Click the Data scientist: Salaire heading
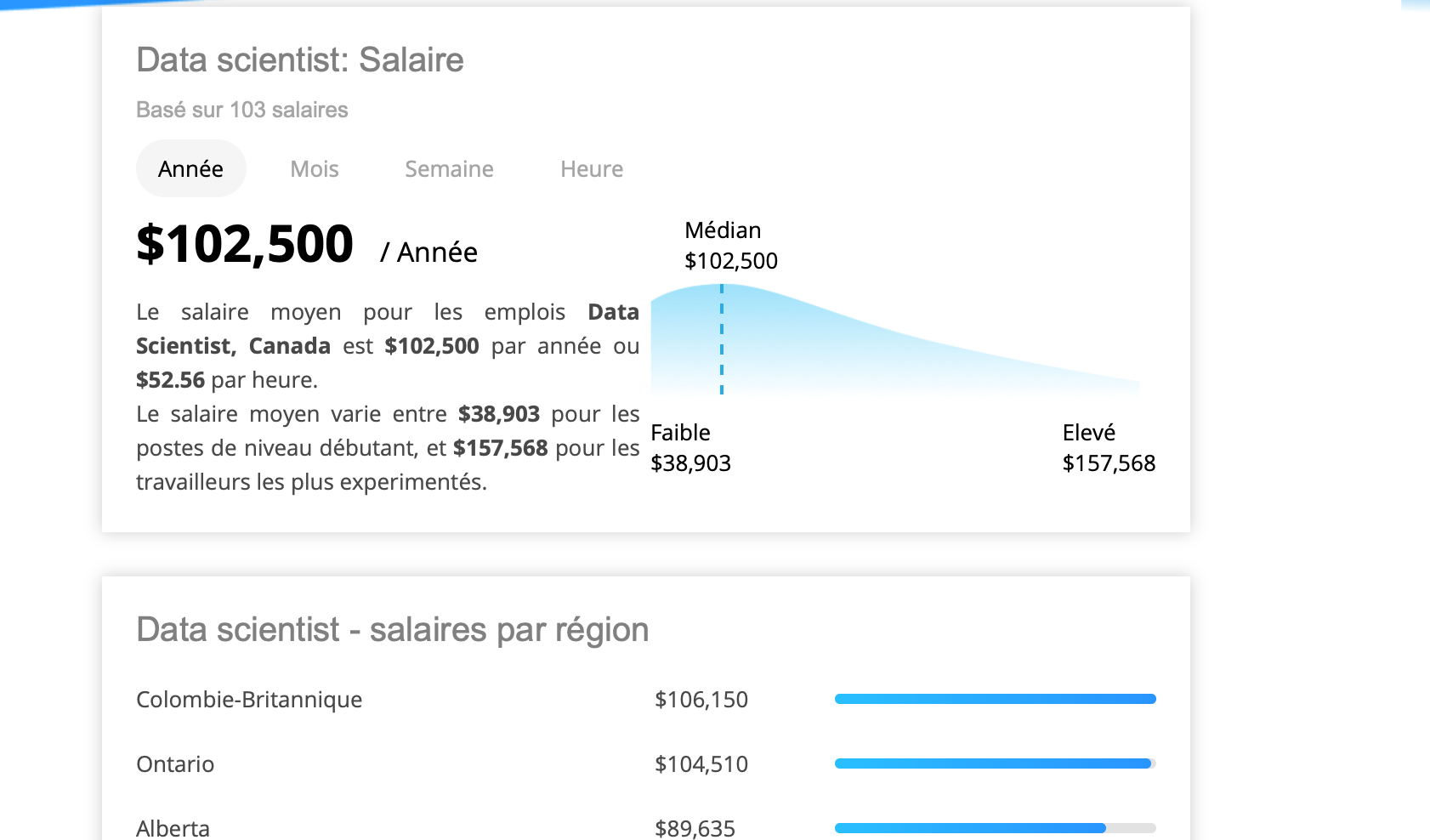1430x840 pixels. [x=300, y=60]
